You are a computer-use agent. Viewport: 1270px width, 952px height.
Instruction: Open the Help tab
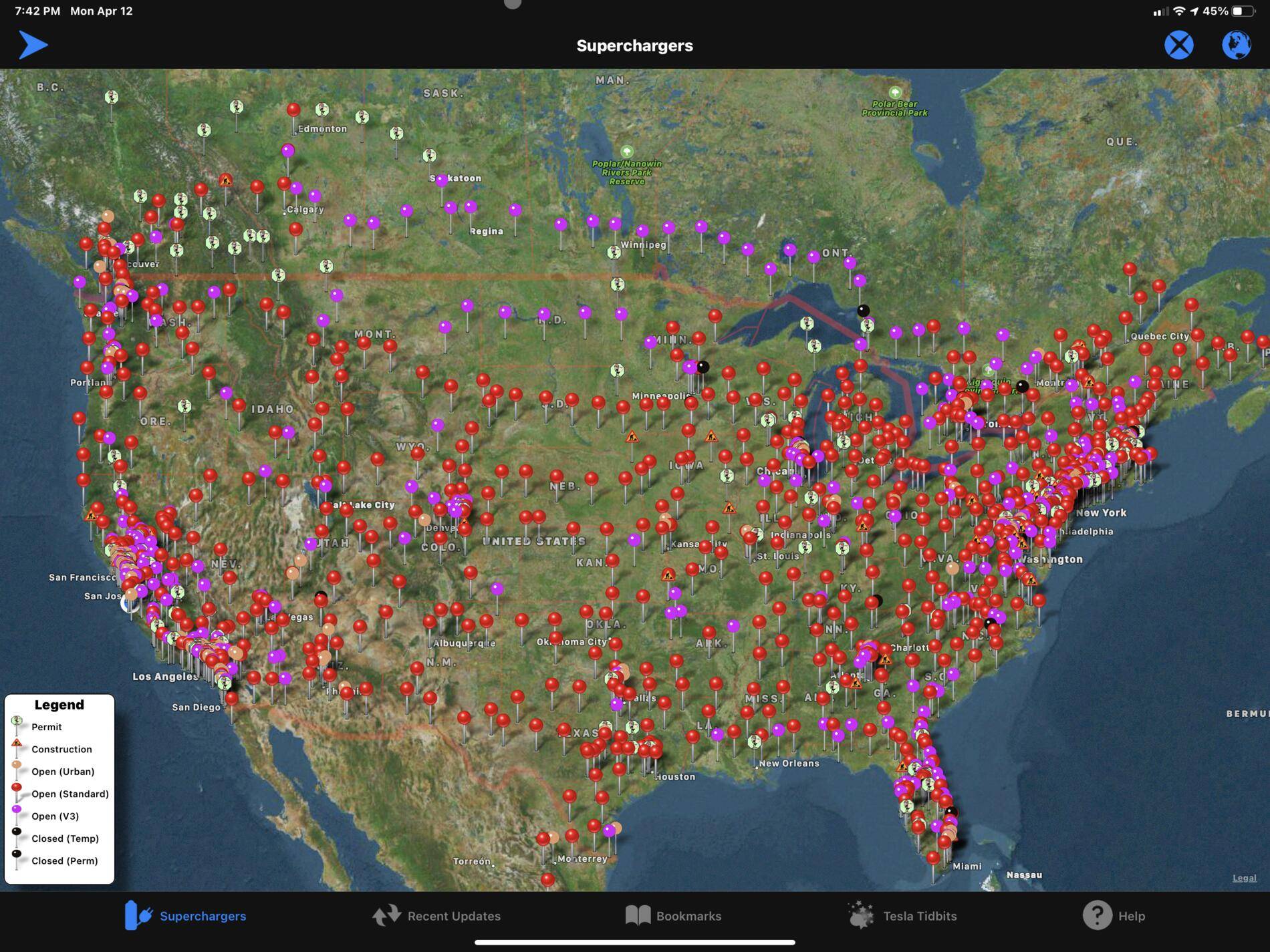[1114, 915]
